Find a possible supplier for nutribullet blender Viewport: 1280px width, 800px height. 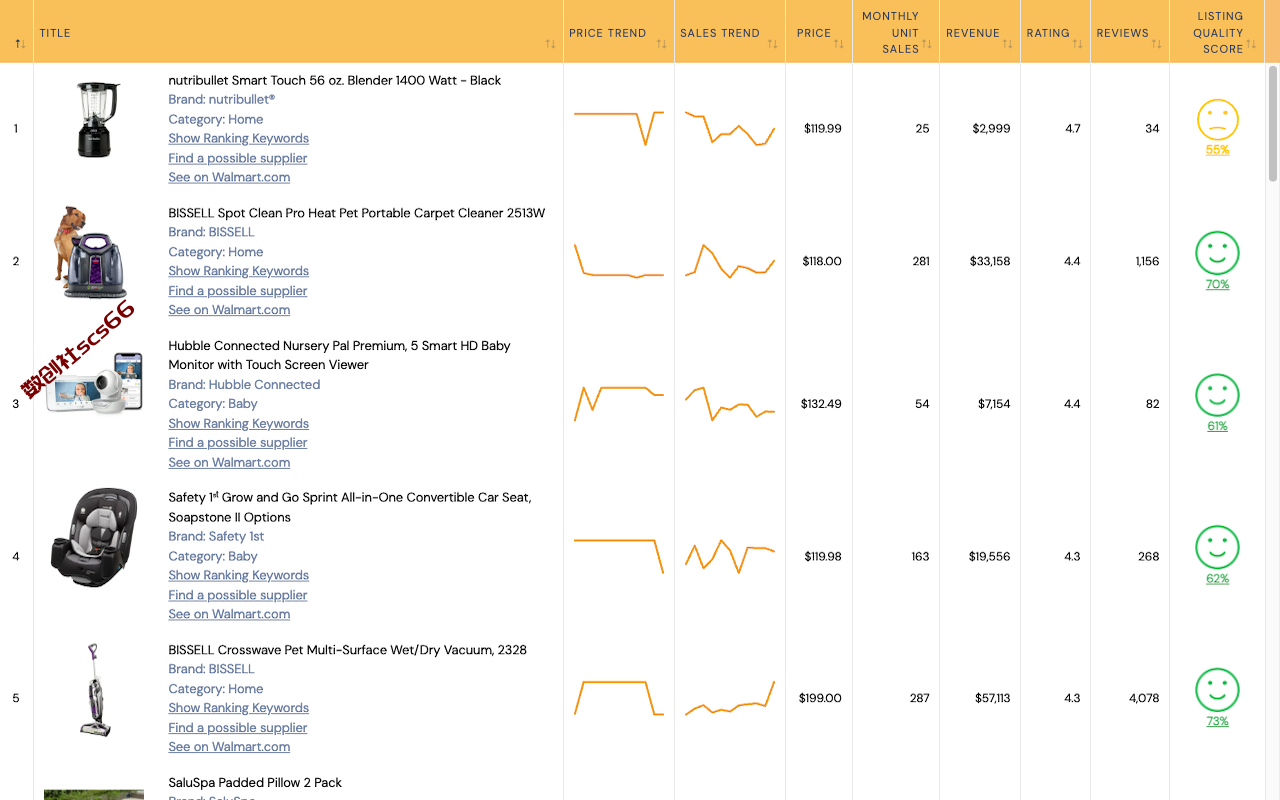click(x=237, y=158)
